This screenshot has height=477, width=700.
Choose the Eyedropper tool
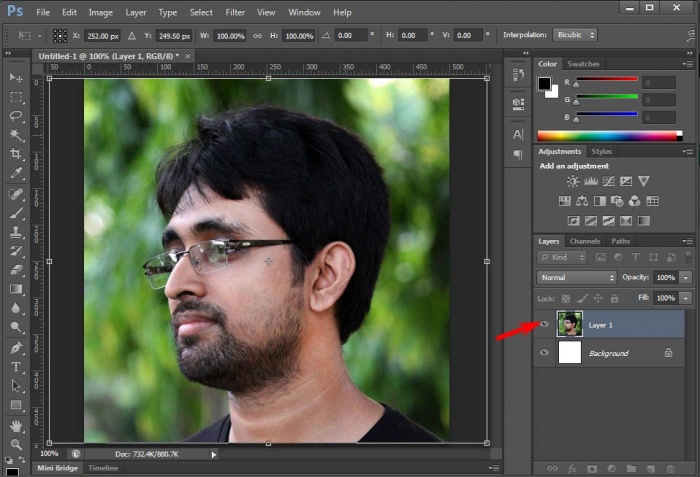(x=16, y=173)
